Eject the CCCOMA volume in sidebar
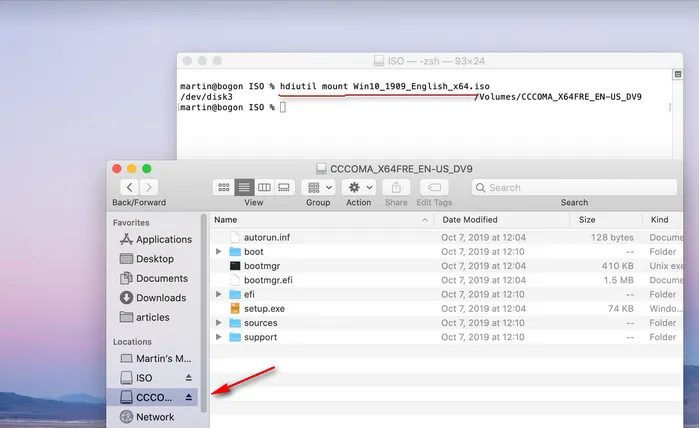 click(188, 397)
